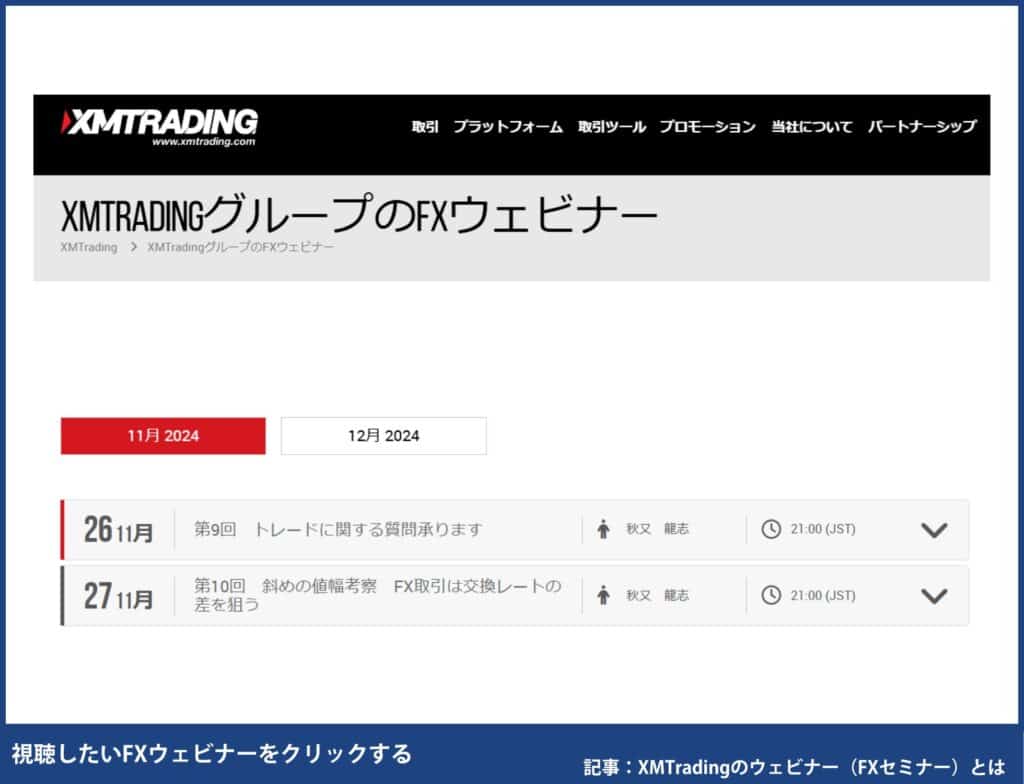Click 秋又 龍志 in the 26 11月 row

(x=658, y=529)
